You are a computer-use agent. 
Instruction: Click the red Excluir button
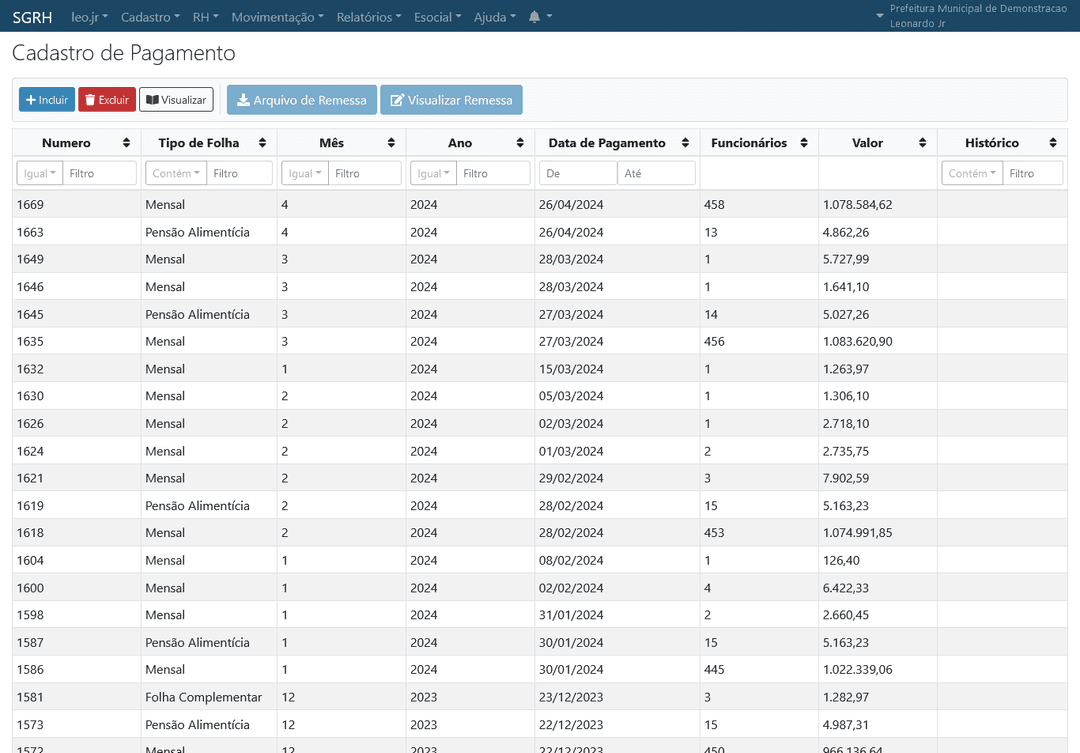point(107,100)
